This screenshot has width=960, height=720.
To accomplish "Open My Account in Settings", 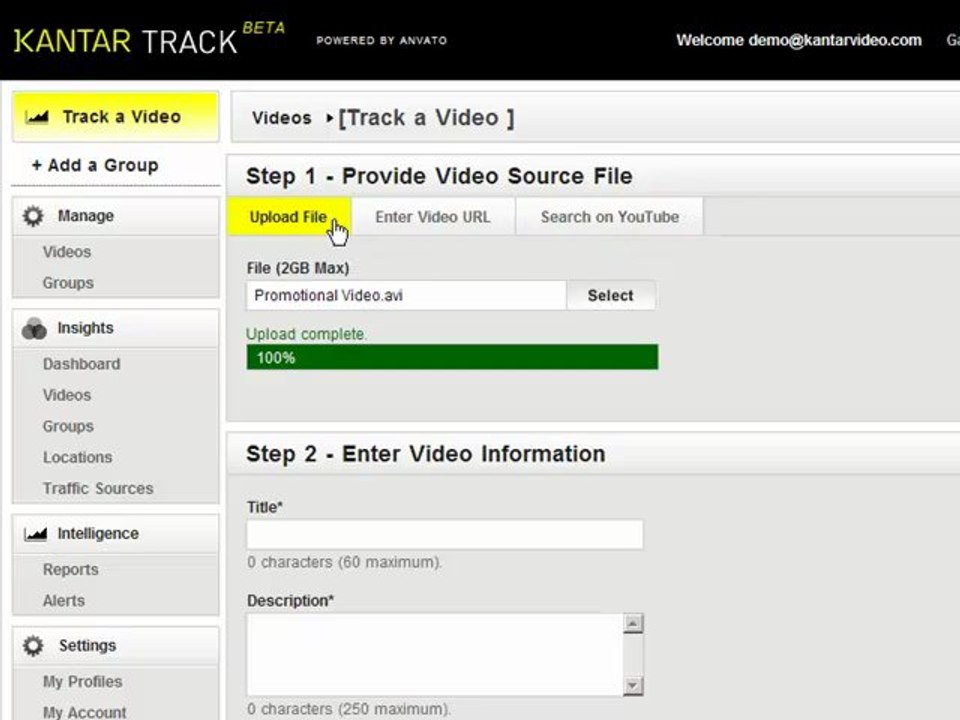I will pos(84,712).
